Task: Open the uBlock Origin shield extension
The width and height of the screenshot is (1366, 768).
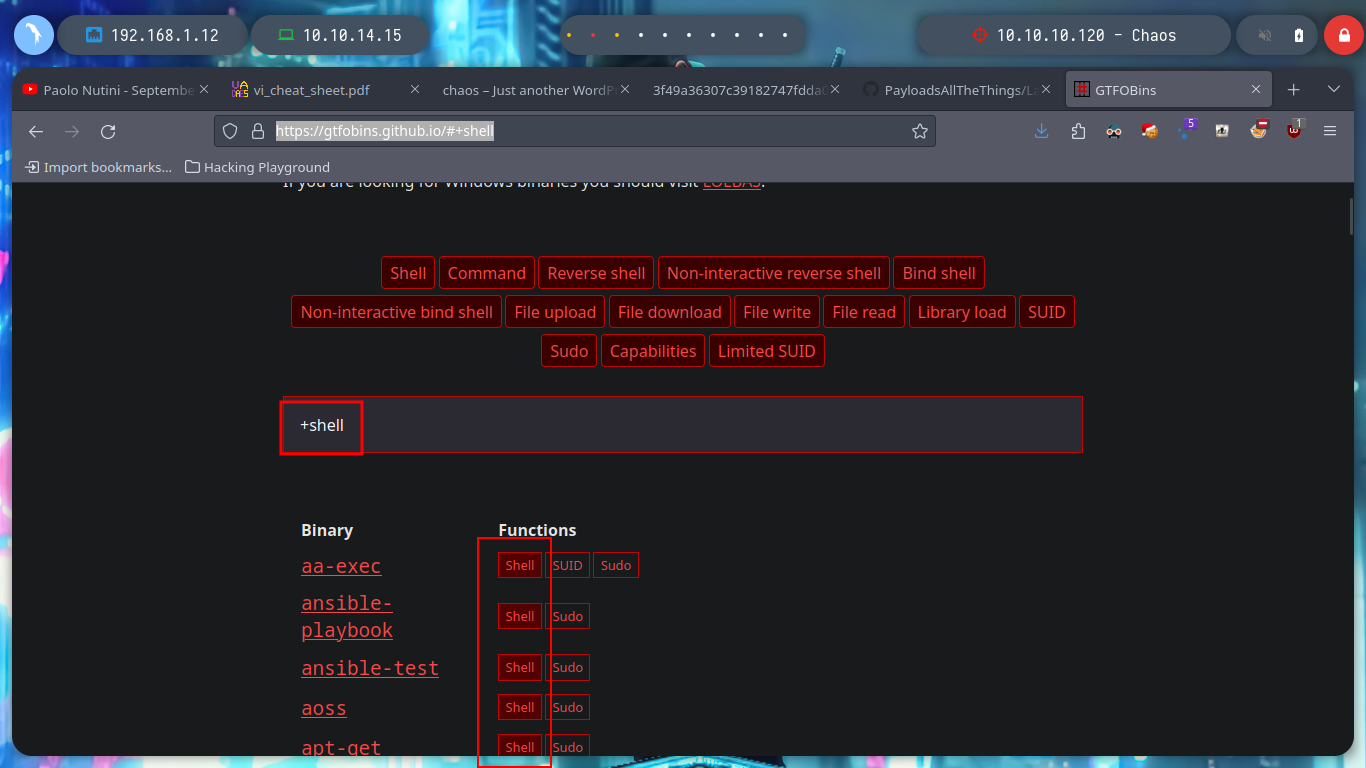Action: click(1295, 129)
